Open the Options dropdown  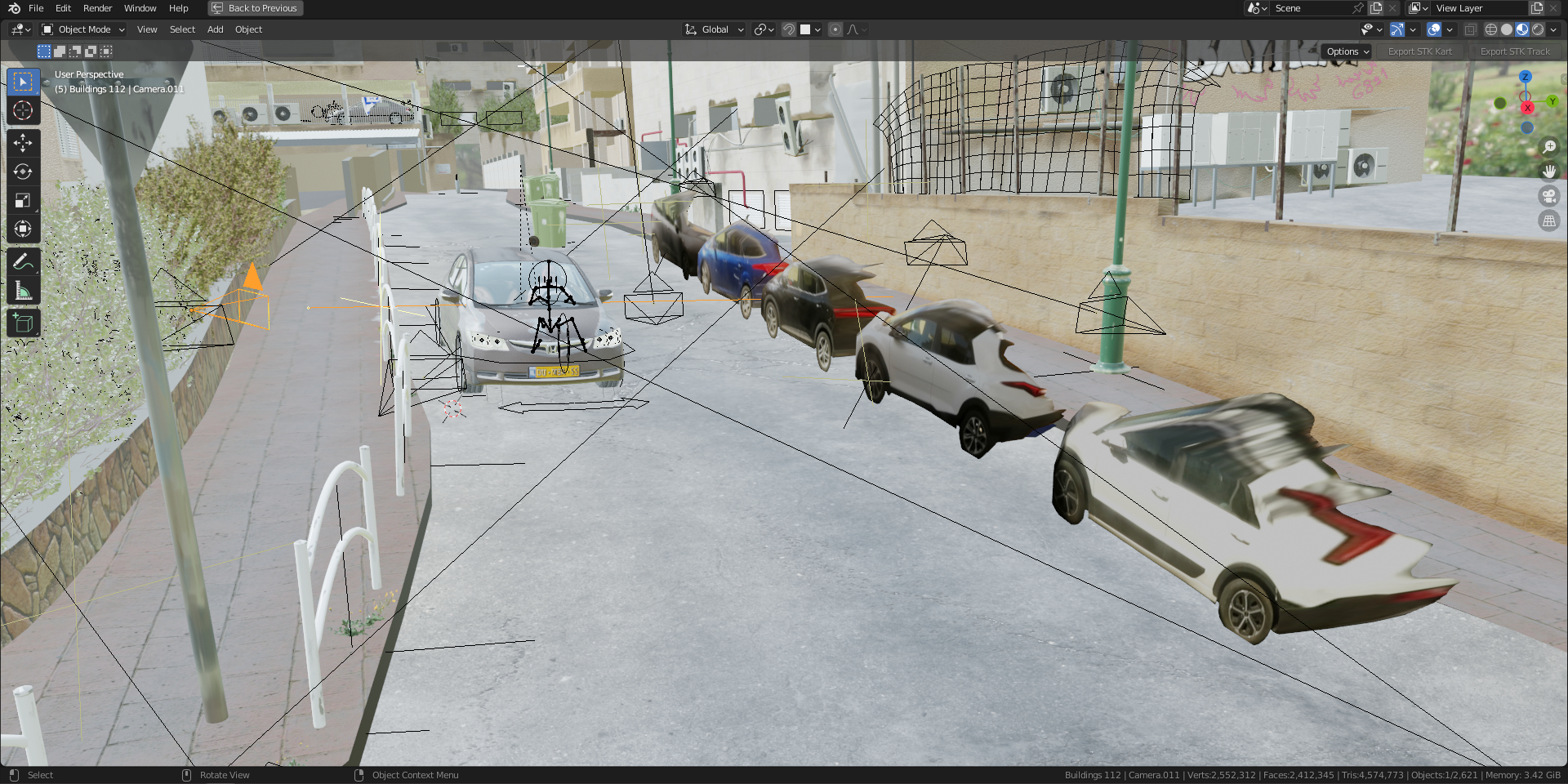pos(1347,51)
